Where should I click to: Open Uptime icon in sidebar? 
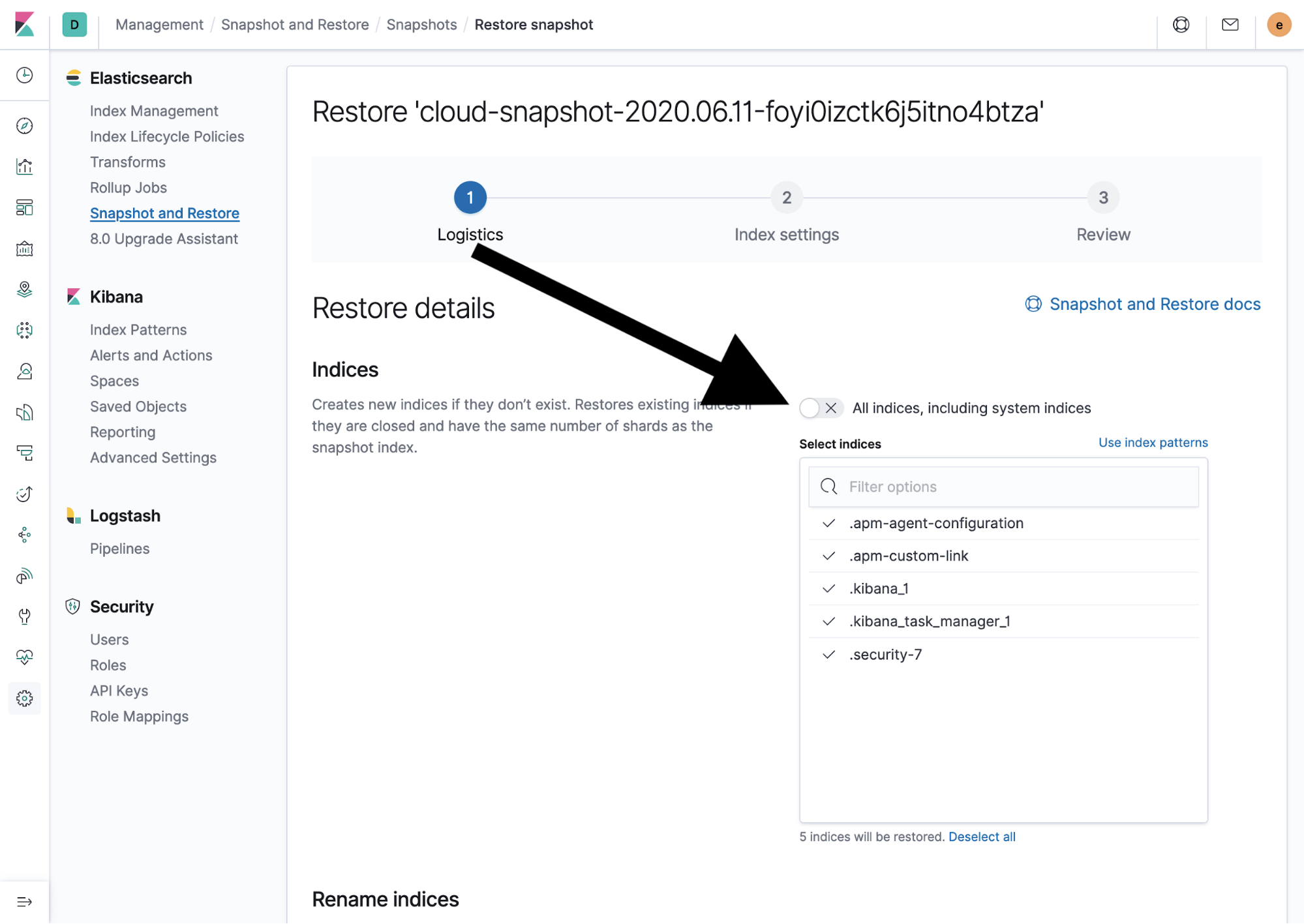pyautogui.click(x=25, y=494)
